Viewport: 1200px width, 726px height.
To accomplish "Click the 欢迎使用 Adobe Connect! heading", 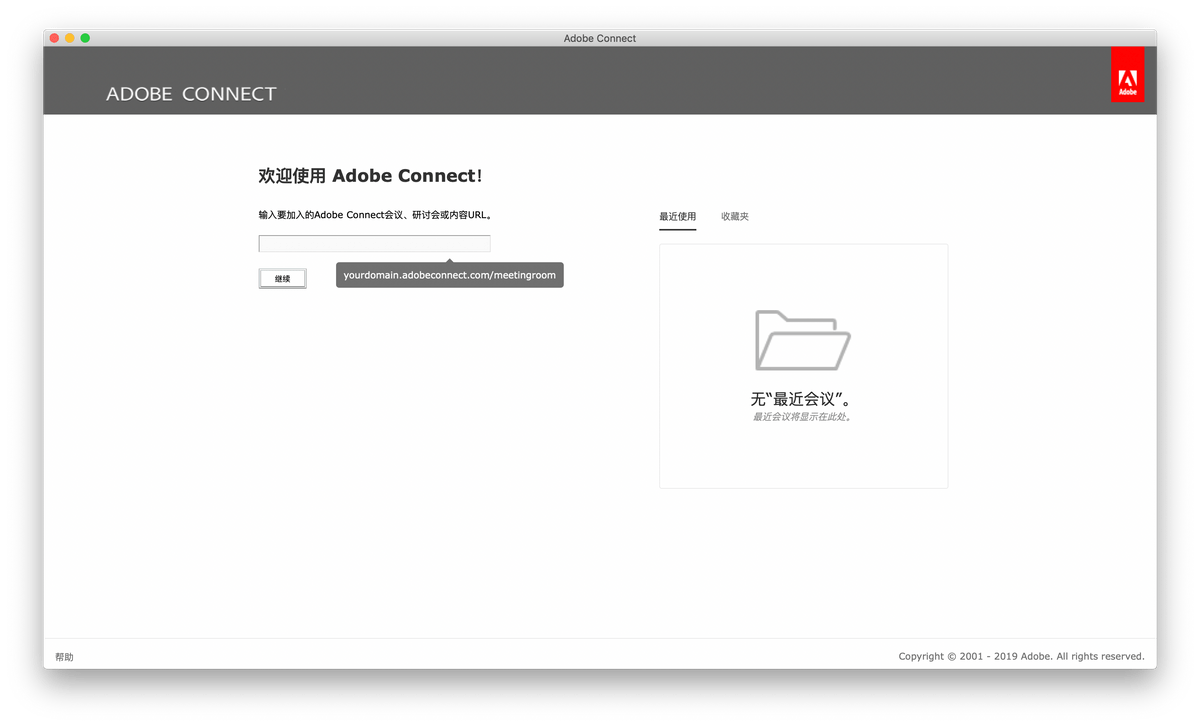I will click(370, 176).
